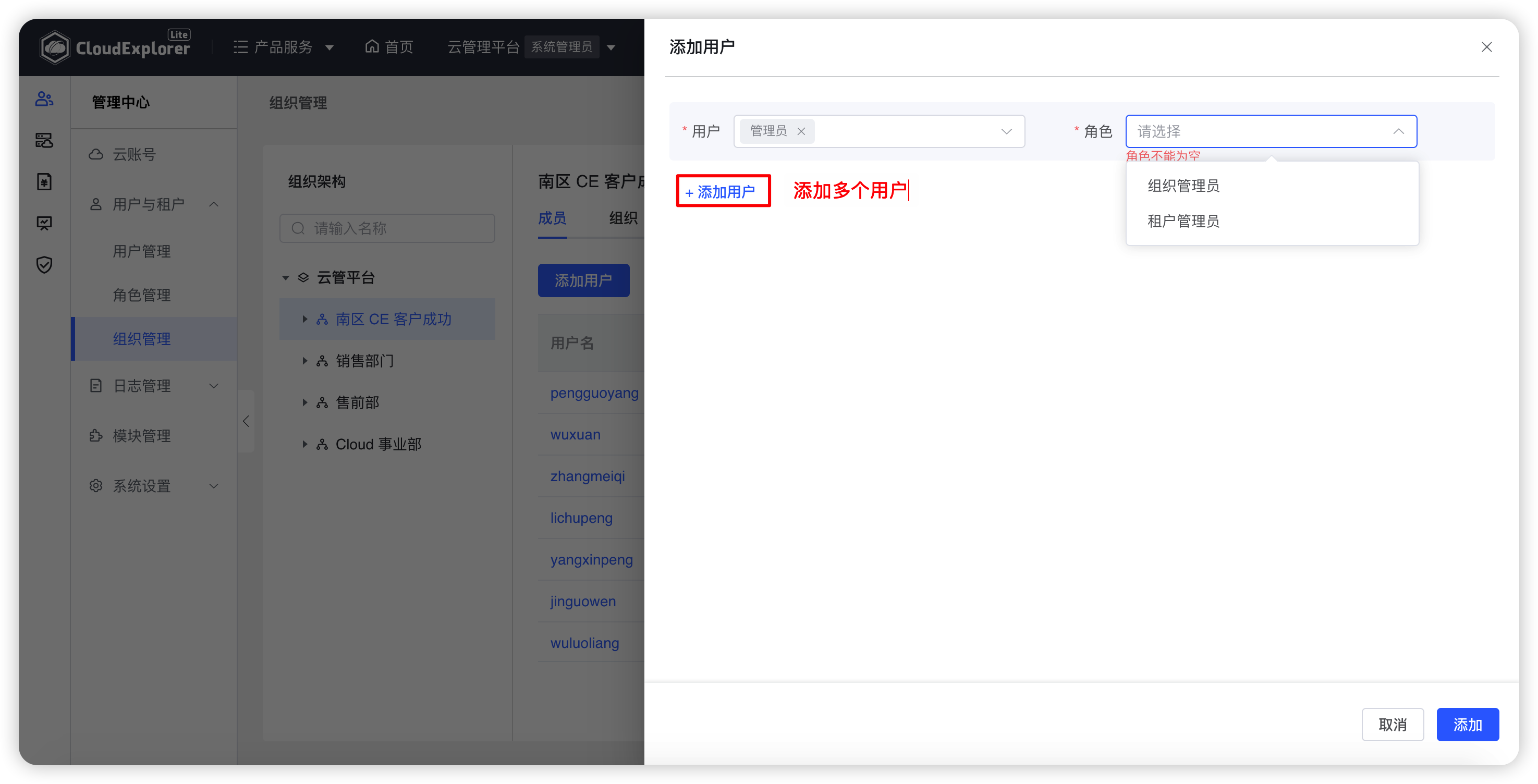Click the 用户名 column header
Screen dimensions: 1538x784
(x=572, y=342)
